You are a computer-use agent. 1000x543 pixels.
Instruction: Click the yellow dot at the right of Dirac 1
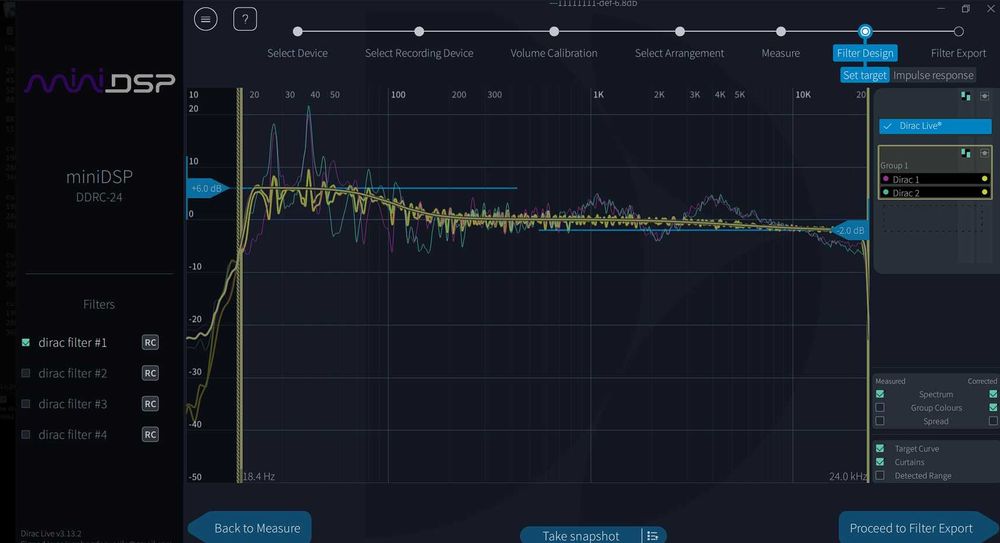pyautogui.click(x=985, y=179)
